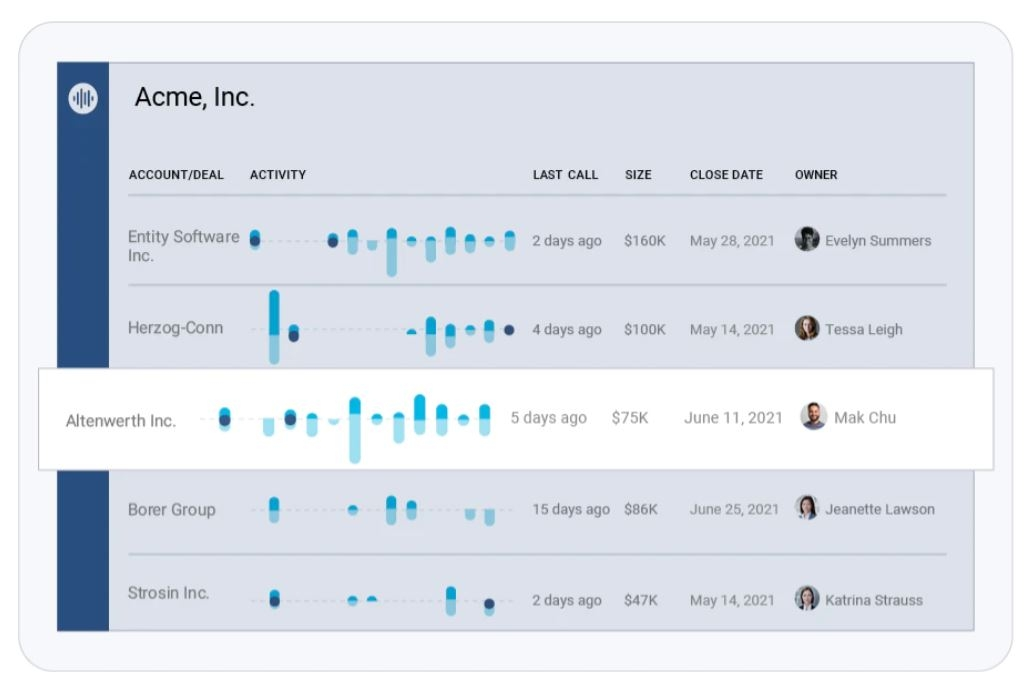
Task: Click the 5 days ago cell
Action: (548, 417)
